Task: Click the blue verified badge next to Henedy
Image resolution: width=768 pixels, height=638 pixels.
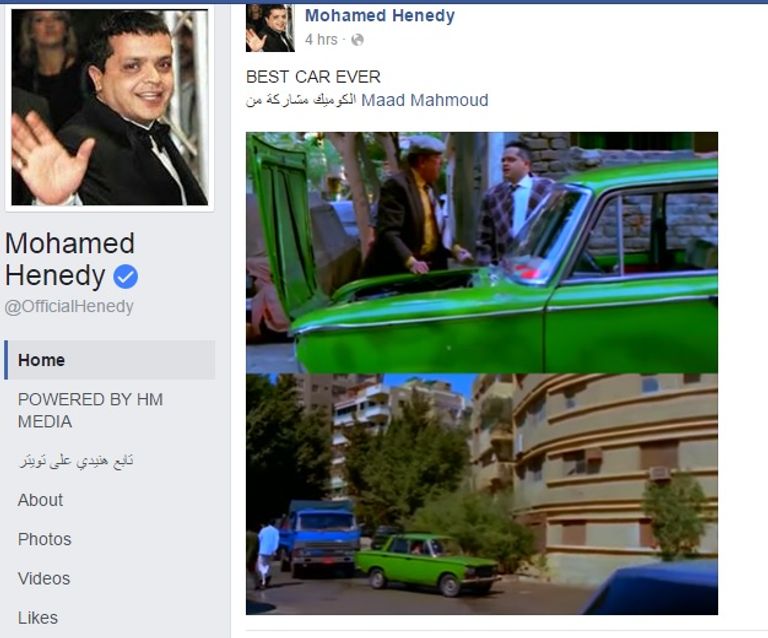Action: click(x=125, y=276)
